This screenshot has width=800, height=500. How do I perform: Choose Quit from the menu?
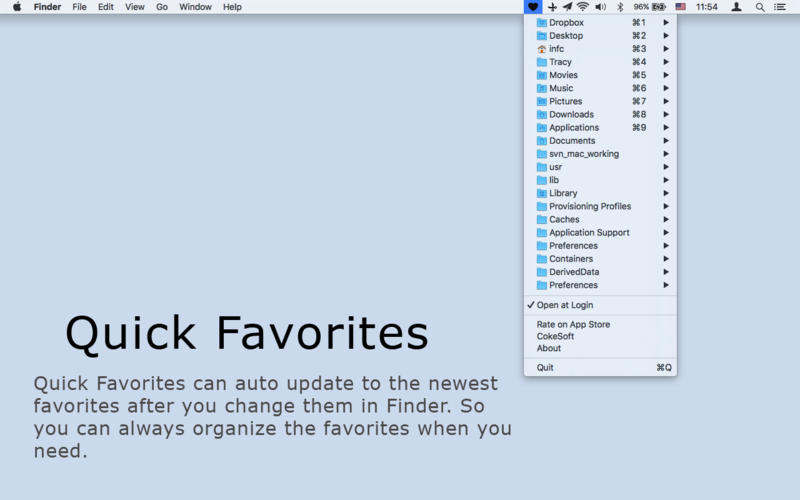point(545,368)
